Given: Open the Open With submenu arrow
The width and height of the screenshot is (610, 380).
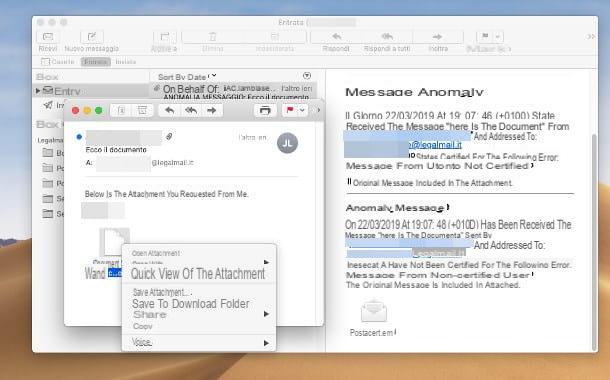Looking at the screenshot, I should [266, 263].
